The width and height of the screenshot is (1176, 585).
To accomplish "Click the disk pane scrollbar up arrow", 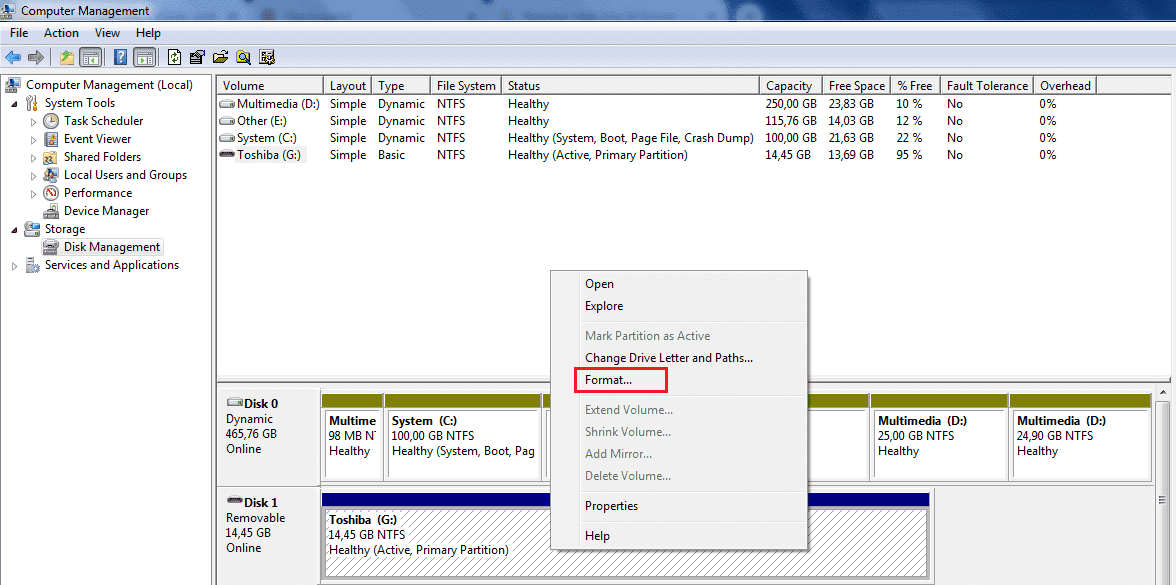I will click(x=1163, y=392).
